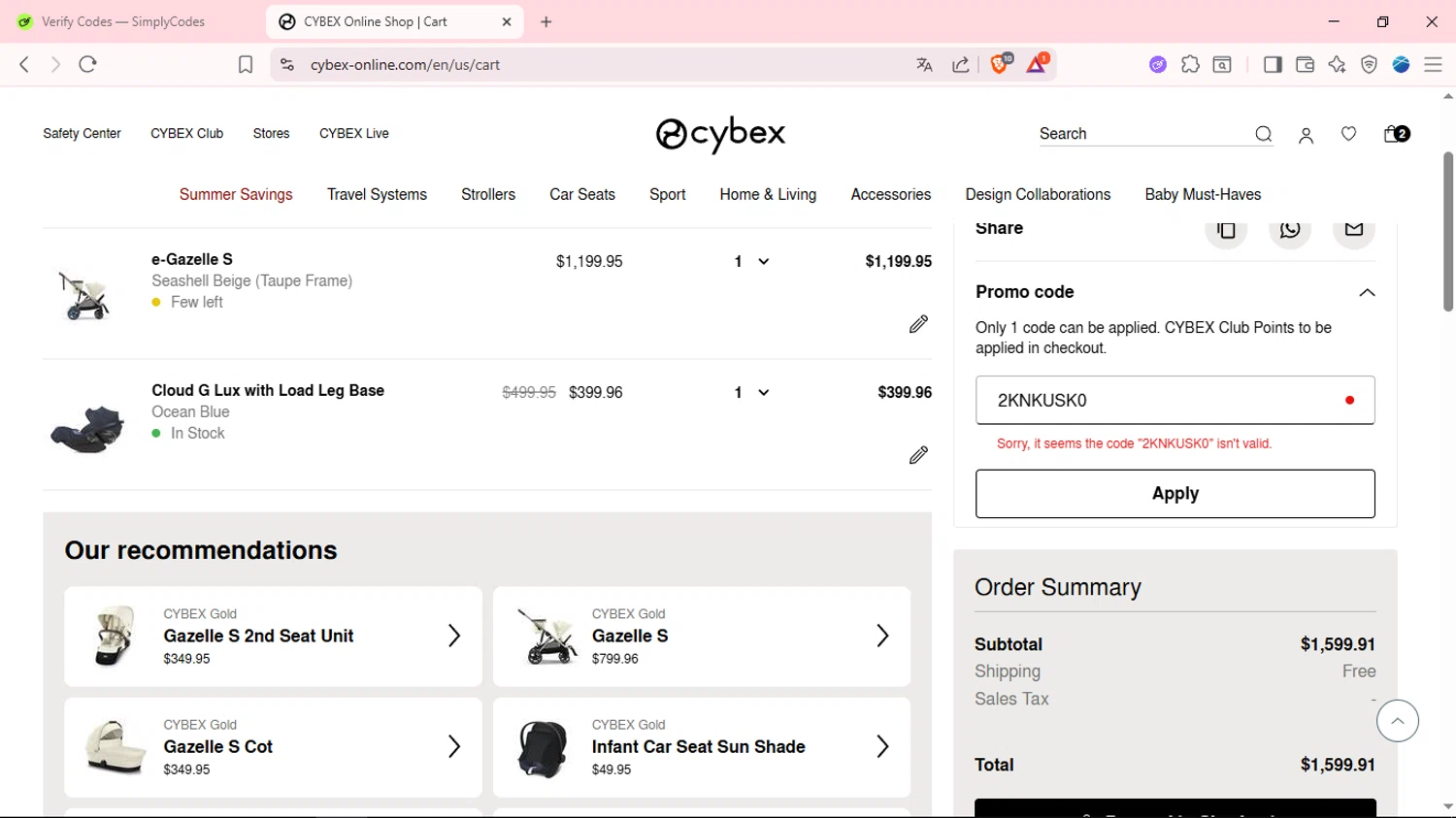
Task: Open the Accessories menu
Action: pos(891,194)
